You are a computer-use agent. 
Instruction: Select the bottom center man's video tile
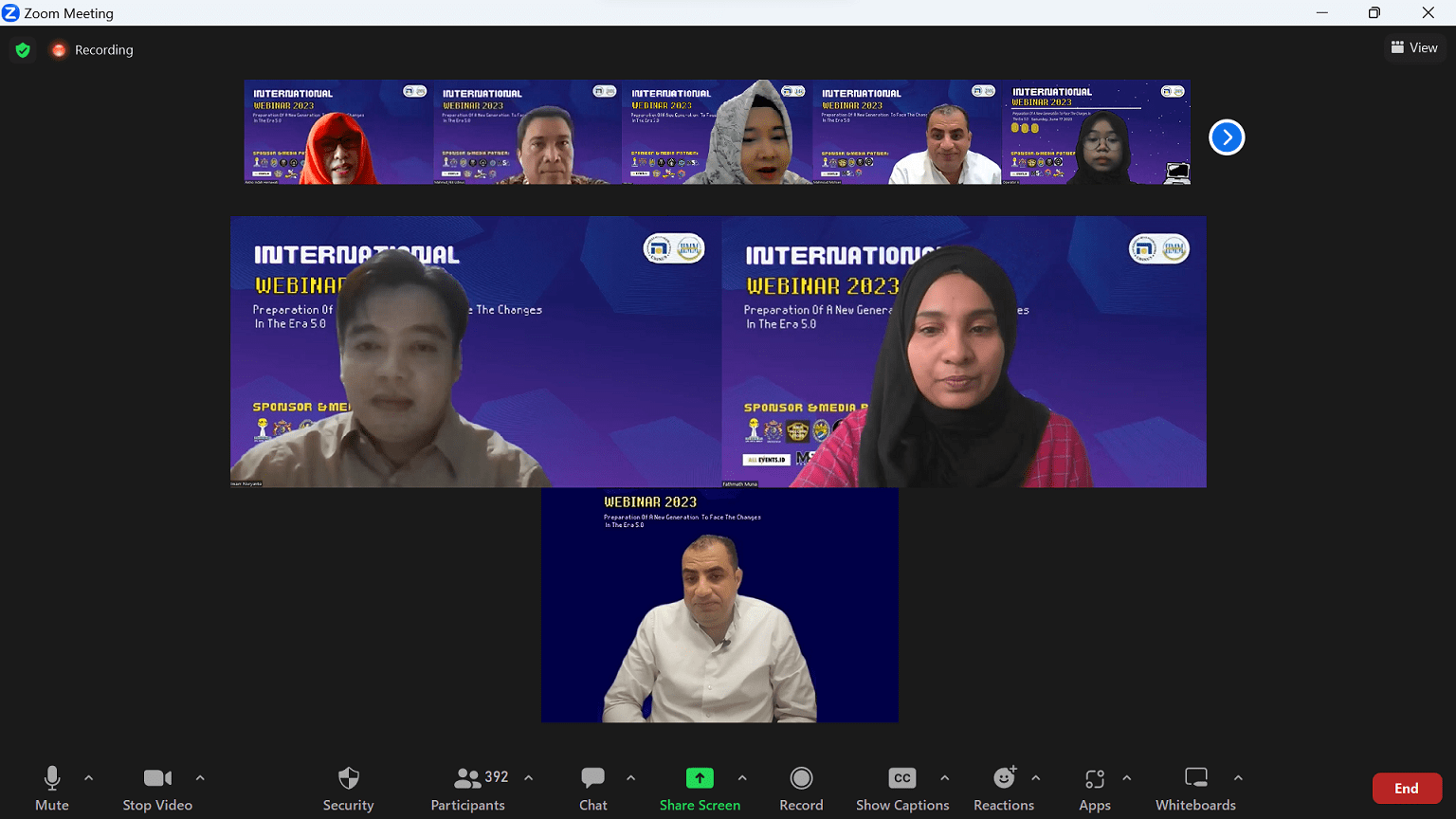719,606
